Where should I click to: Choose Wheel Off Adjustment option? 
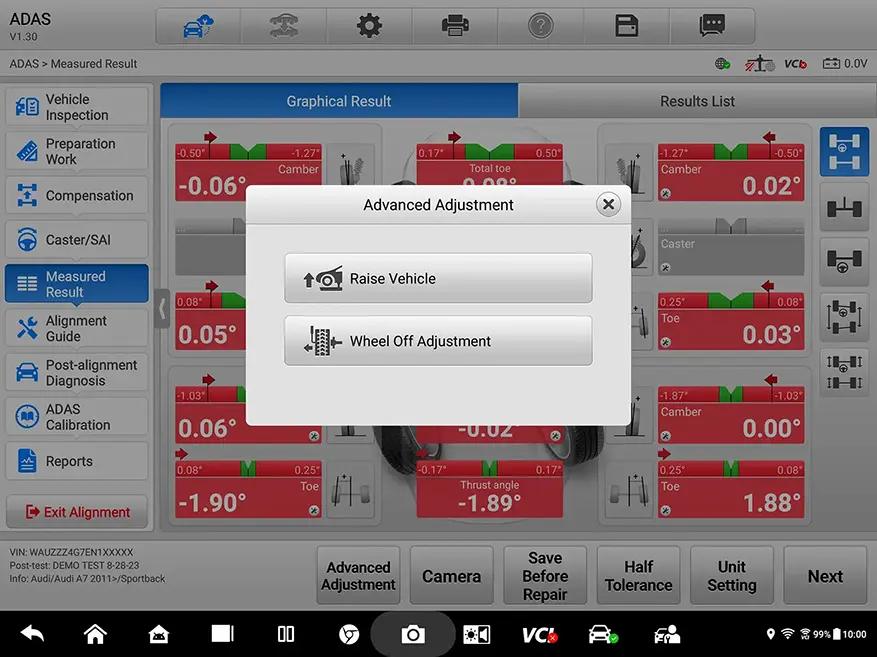pyautogui.click(x=438, y=341)
